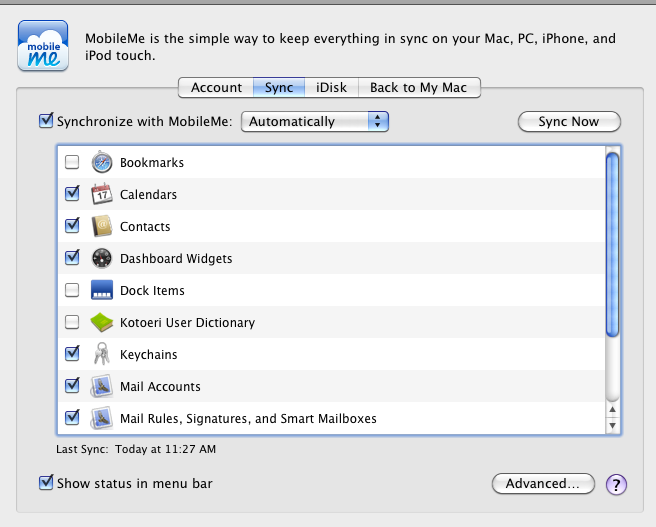Uncheck the Contacts sync checkbox
The width and height of the screenshot is (656, 527).
(x=72, y=225)
